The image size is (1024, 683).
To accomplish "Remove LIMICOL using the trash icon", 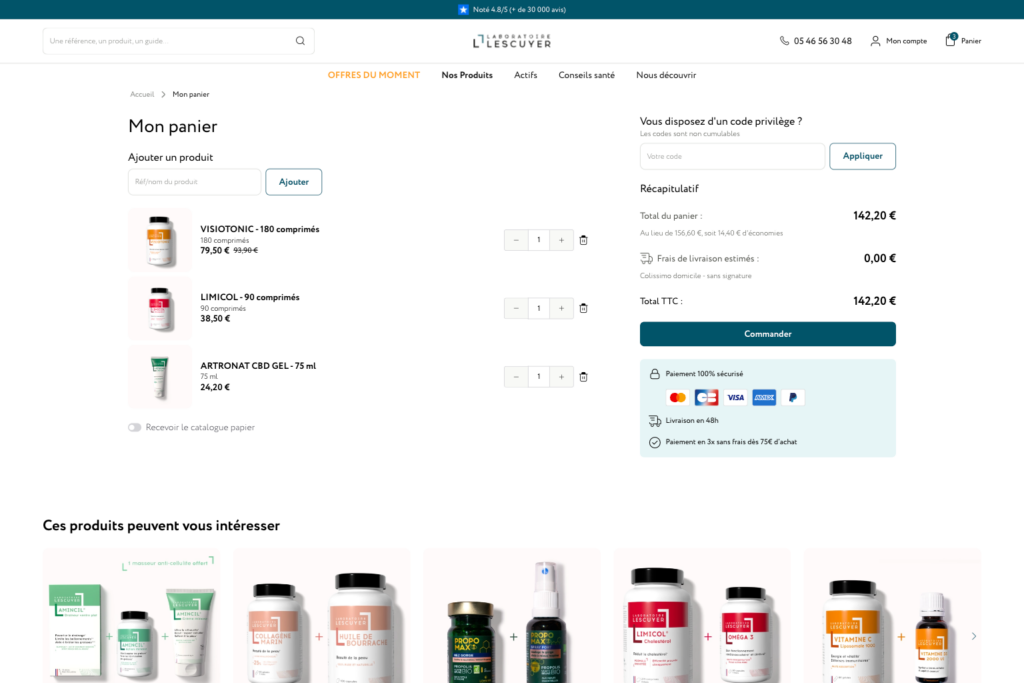I will tap(583, 308).
